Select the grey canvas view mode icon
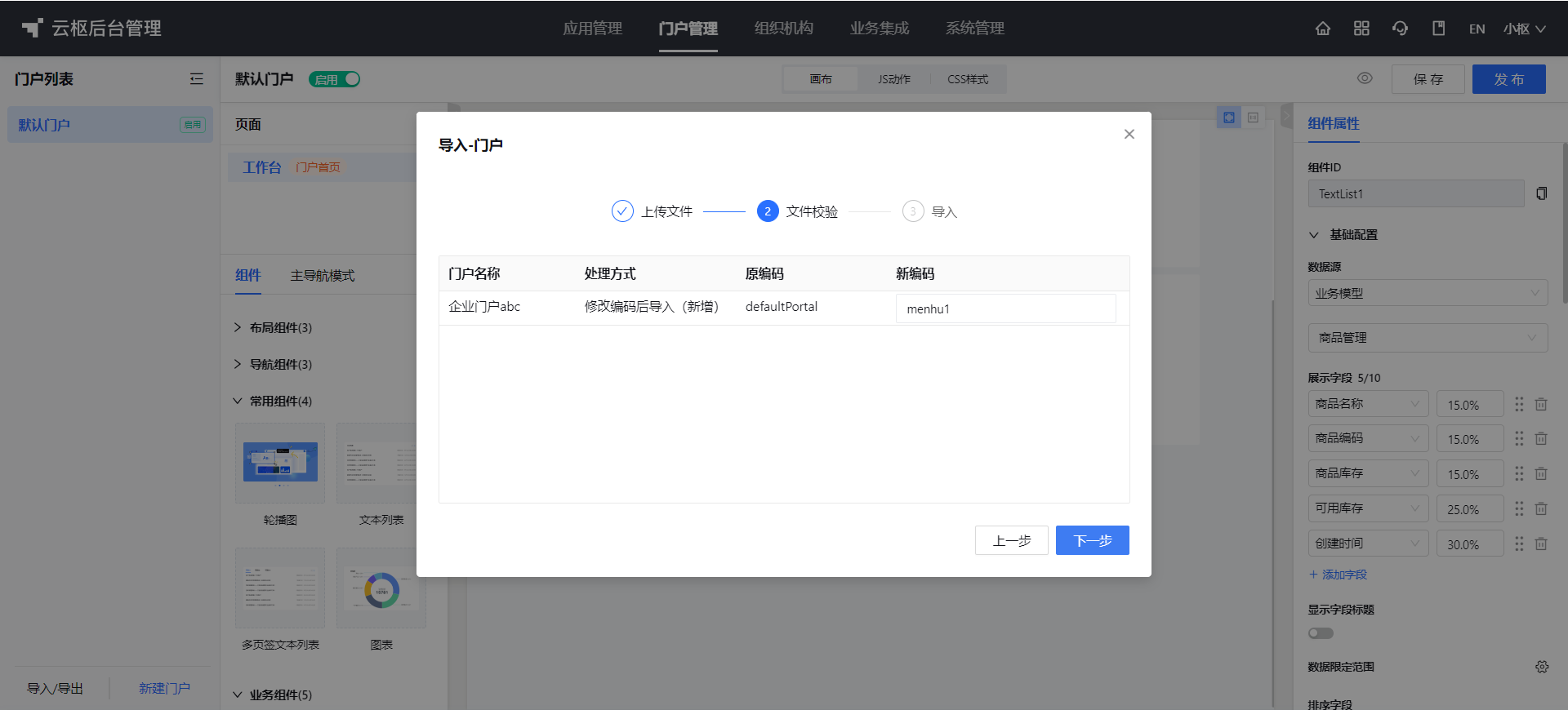Image resolution: width=1568 pixels, height=710 pixels. point(1253,118)
